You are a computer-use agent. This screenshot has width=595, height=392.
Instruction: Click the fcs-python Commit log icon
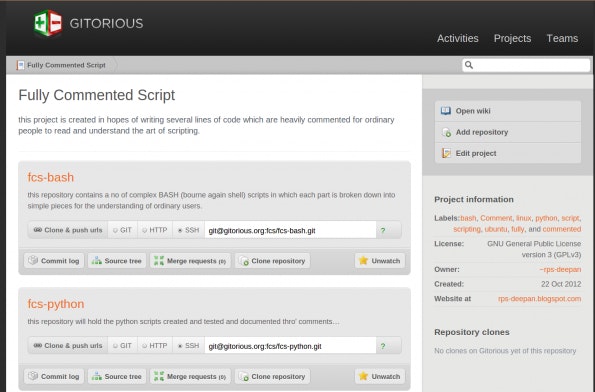click(33, 376)
